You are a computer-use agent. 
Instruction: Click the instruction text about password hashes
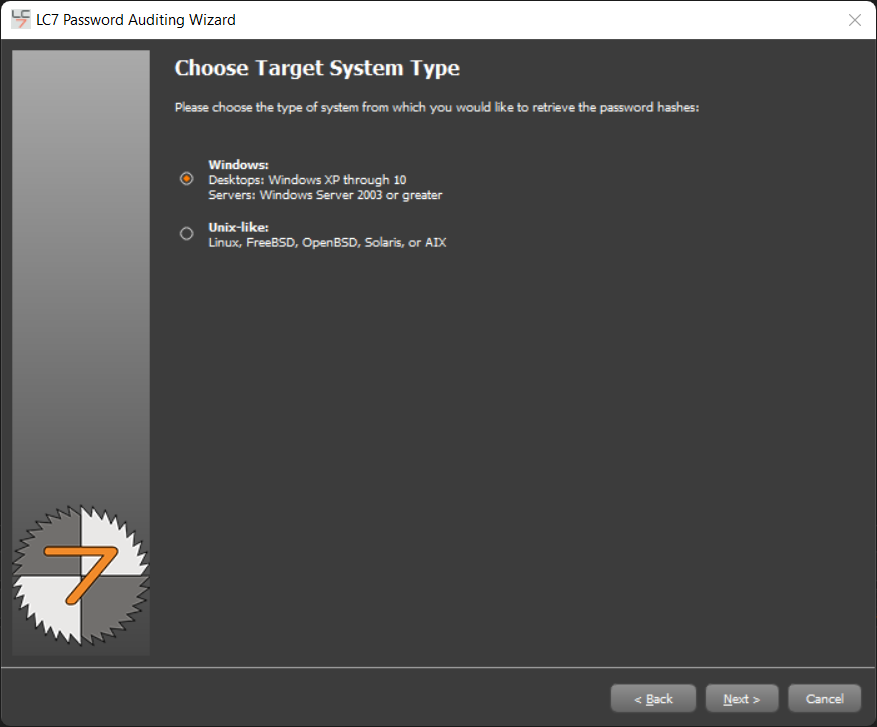[x=437, y=107]
